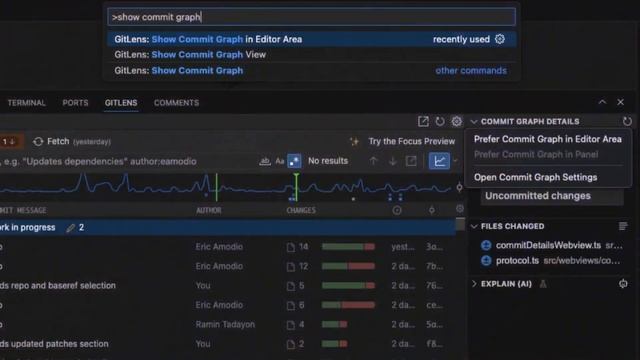Switch to the TERMINAL panel tab
This screenshot has width=640, height=360.
coord(27,103)
